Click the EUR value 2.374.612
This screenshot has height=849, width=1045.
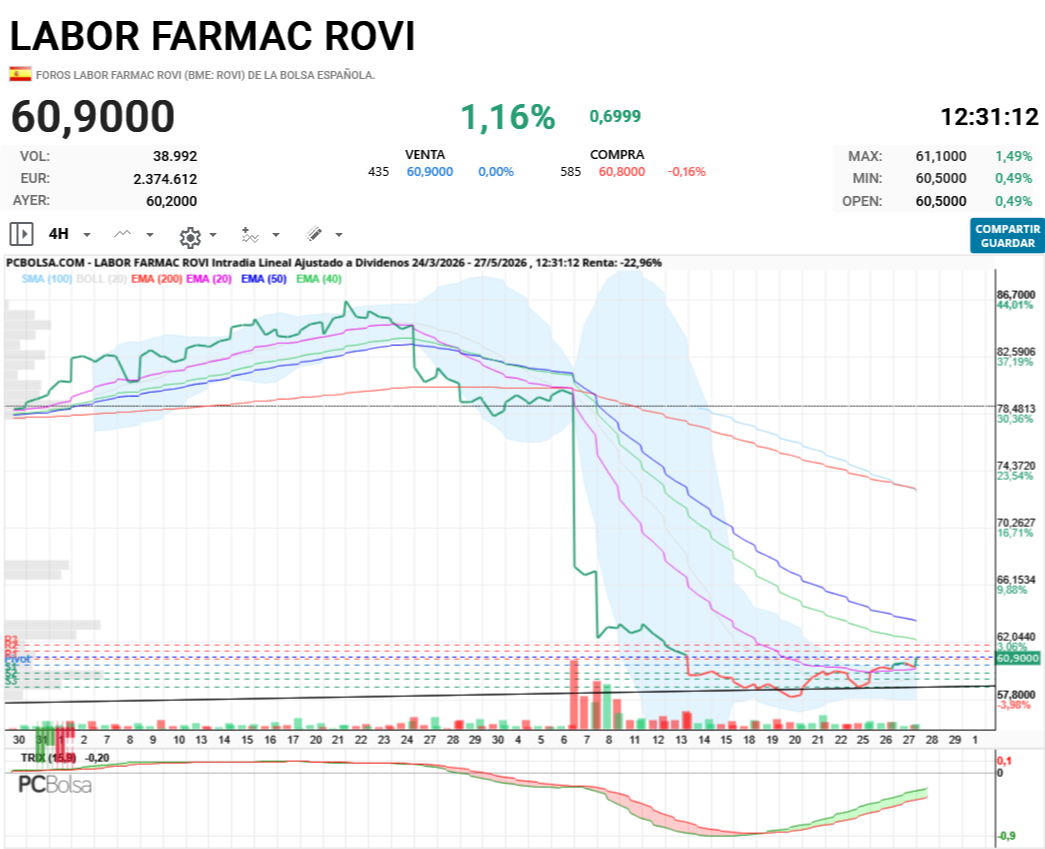click(165, 179)
